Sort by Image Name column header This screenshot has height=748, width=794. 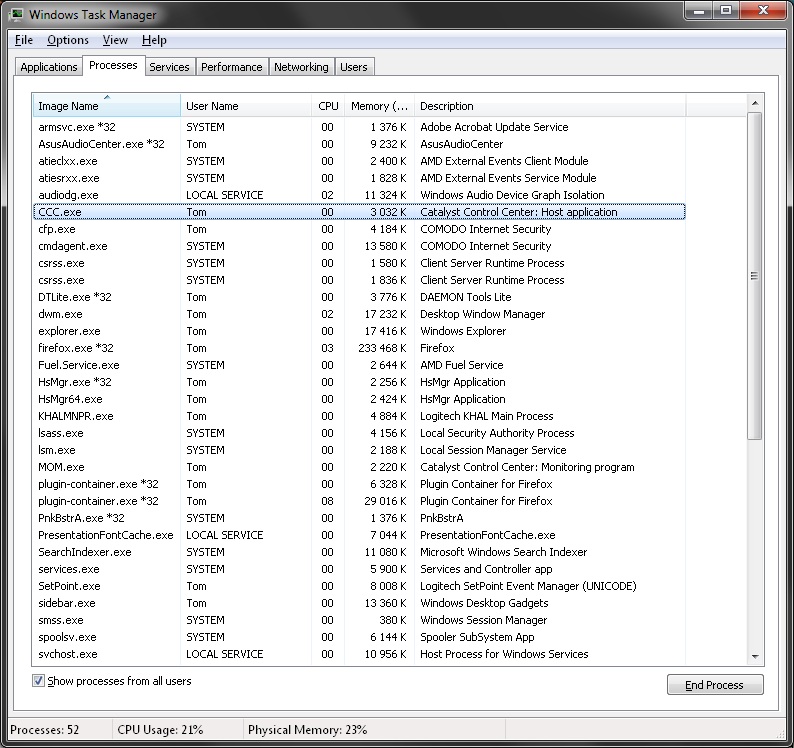(106, 106)
